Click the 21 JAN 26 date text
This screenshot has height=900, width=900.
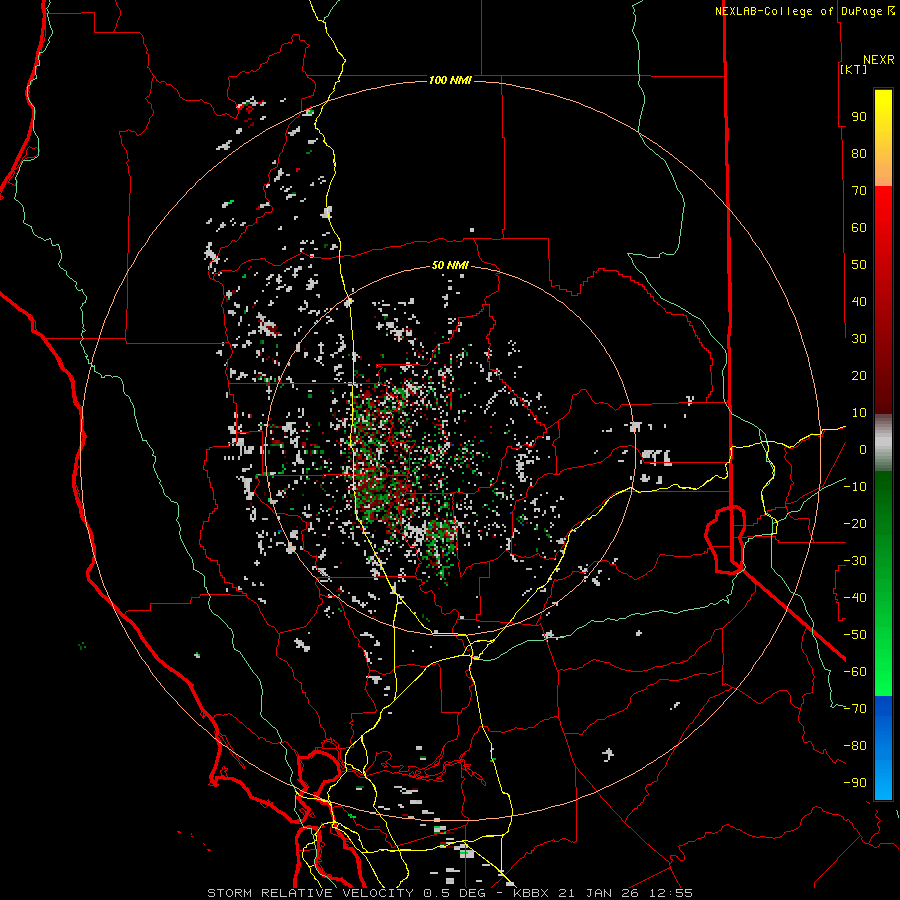599,893
